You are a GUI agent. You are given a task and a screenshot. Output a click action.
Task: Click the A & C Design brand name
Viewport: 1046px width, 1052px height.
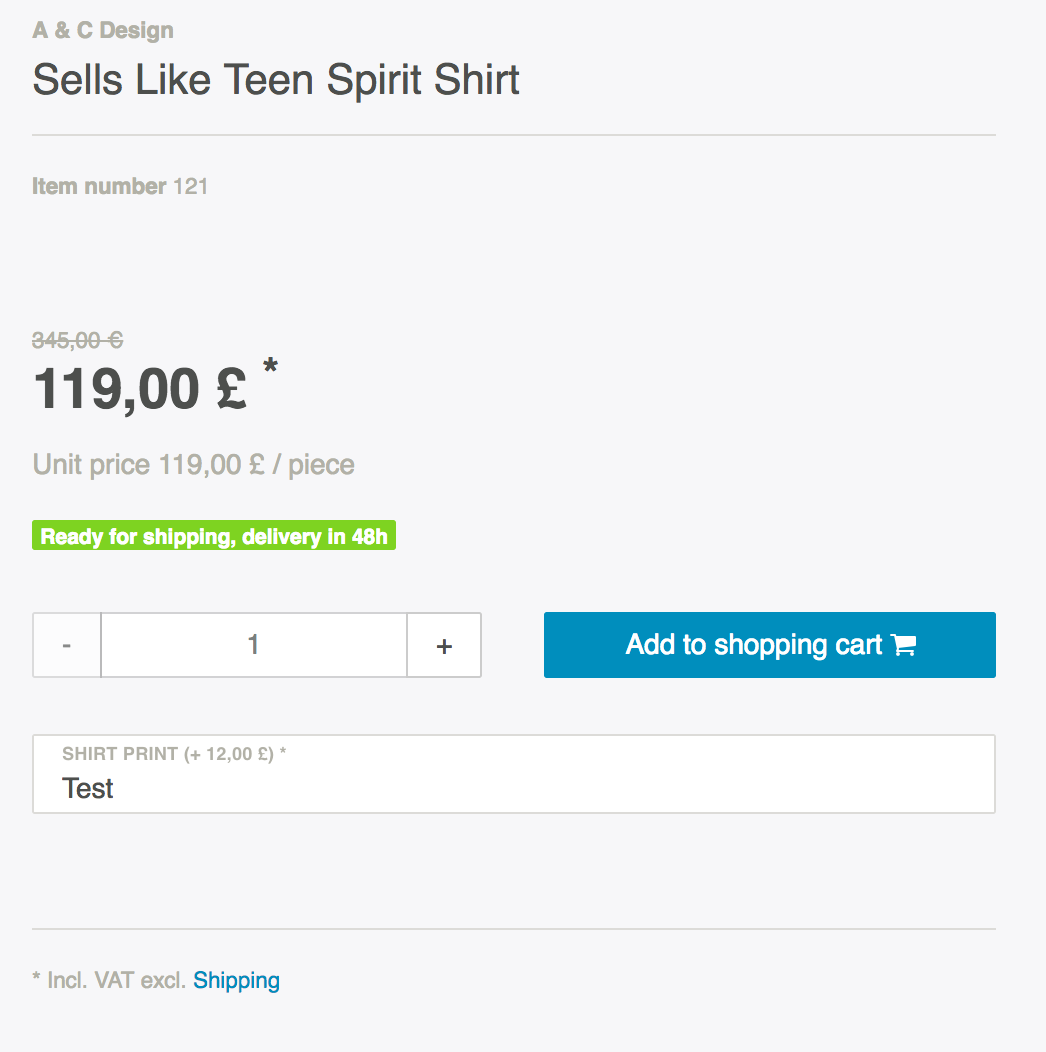point(103,30)
